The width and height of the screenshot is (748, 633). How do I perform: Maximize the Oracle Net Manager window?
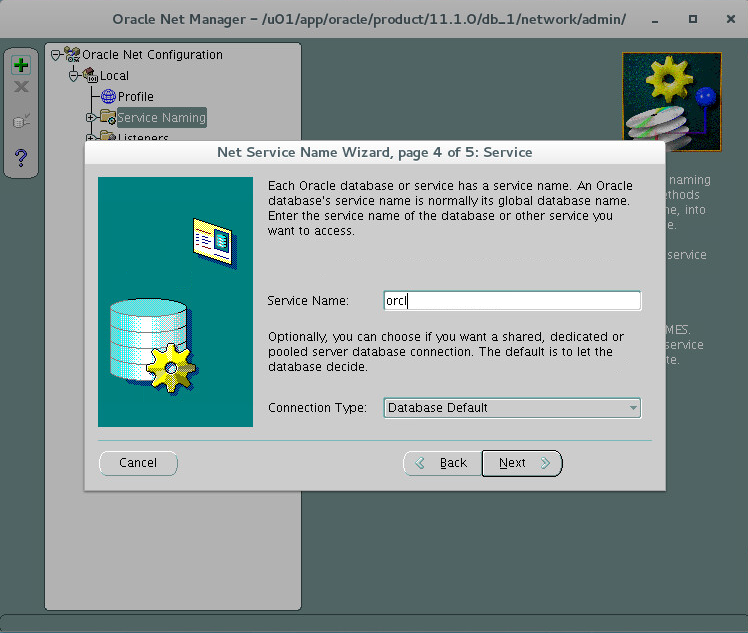(x=693, y=19)
